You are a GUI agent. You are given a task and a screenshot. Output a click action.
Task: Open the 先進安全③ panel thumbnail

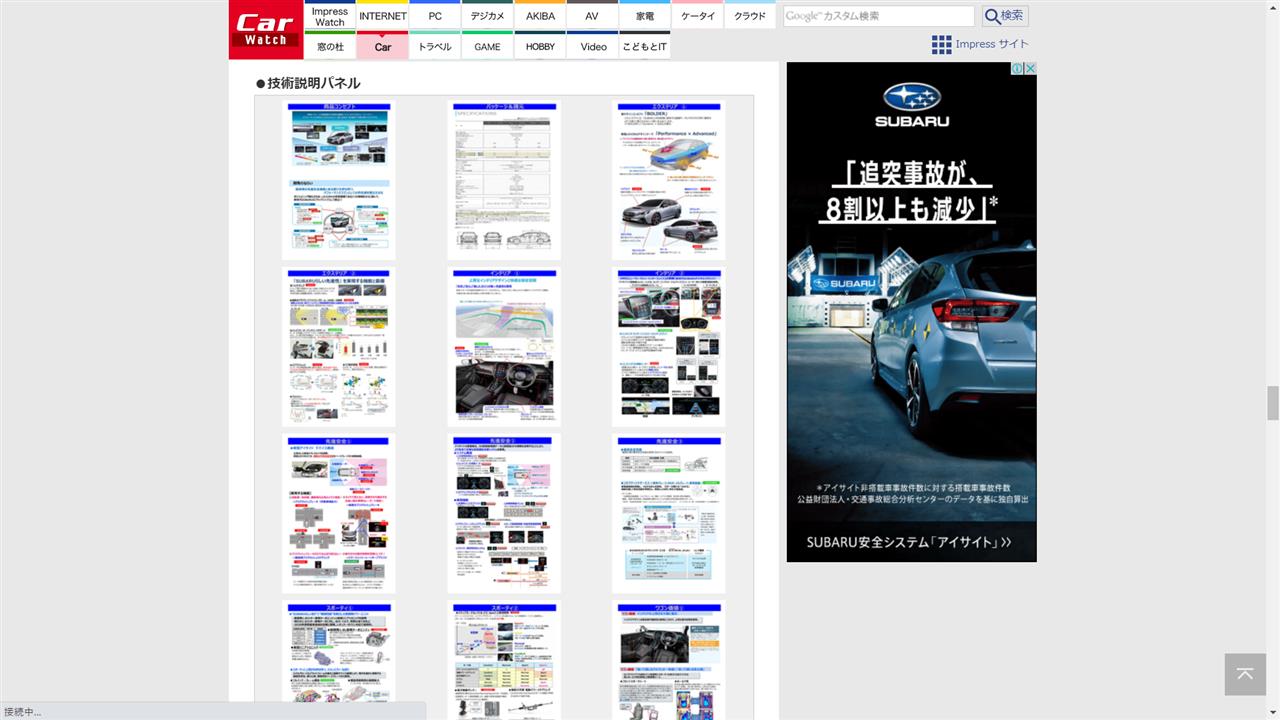click(669, 514)
